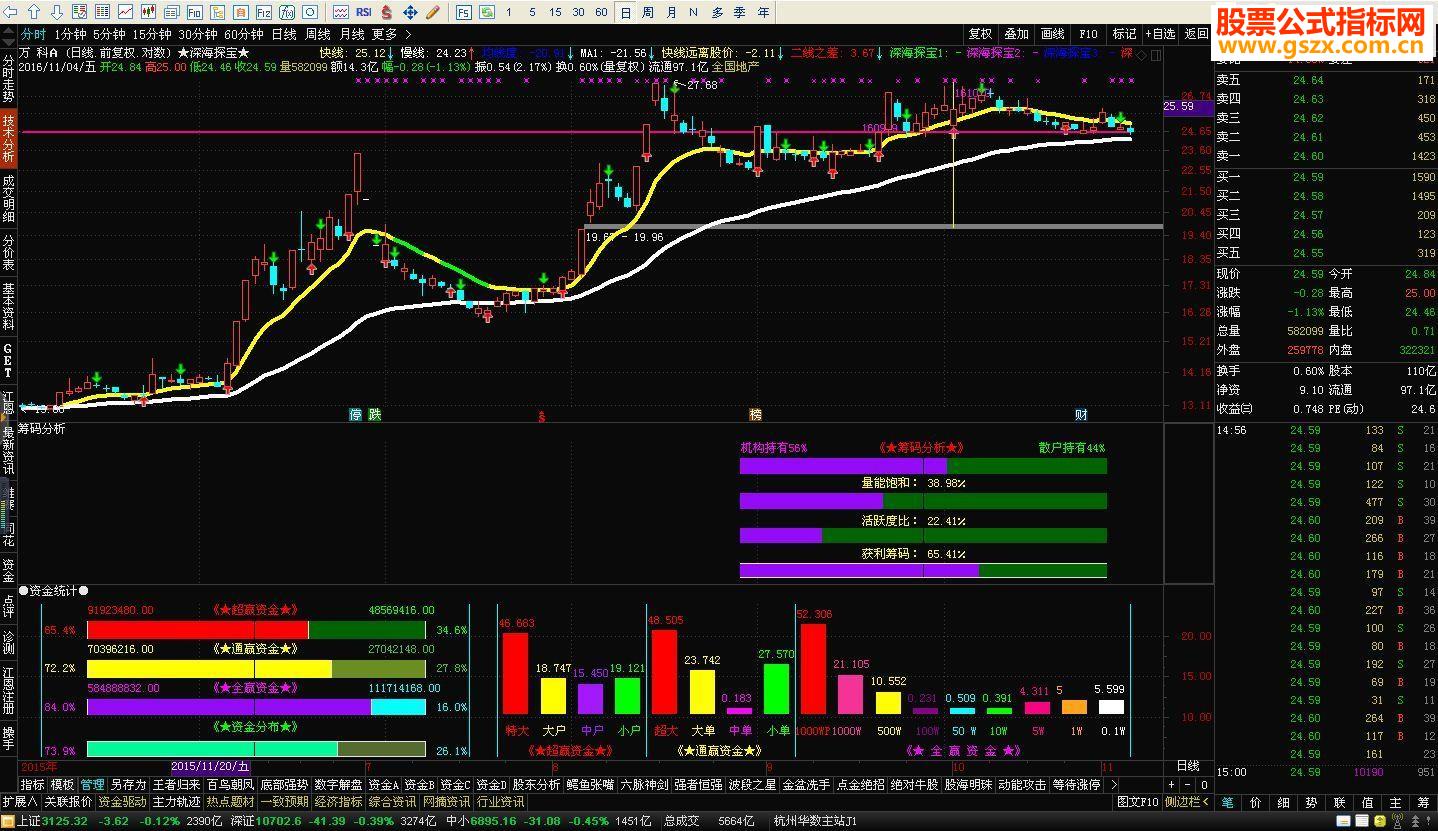
Task: Select the 等待涨停 indicator tab
Action: click(x=1076, y=785)
